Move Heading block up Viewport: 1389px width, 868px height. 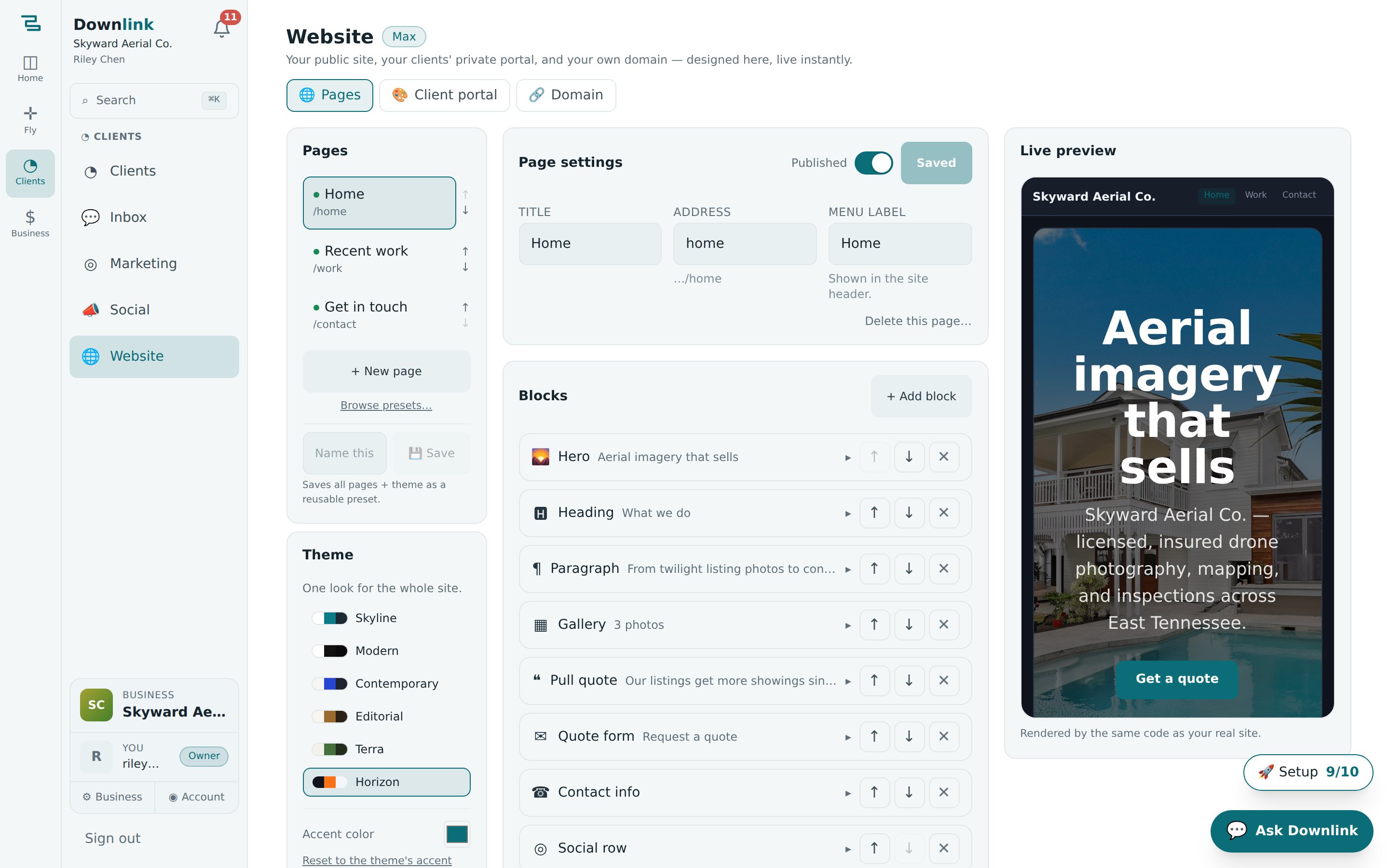coord(874,513)
